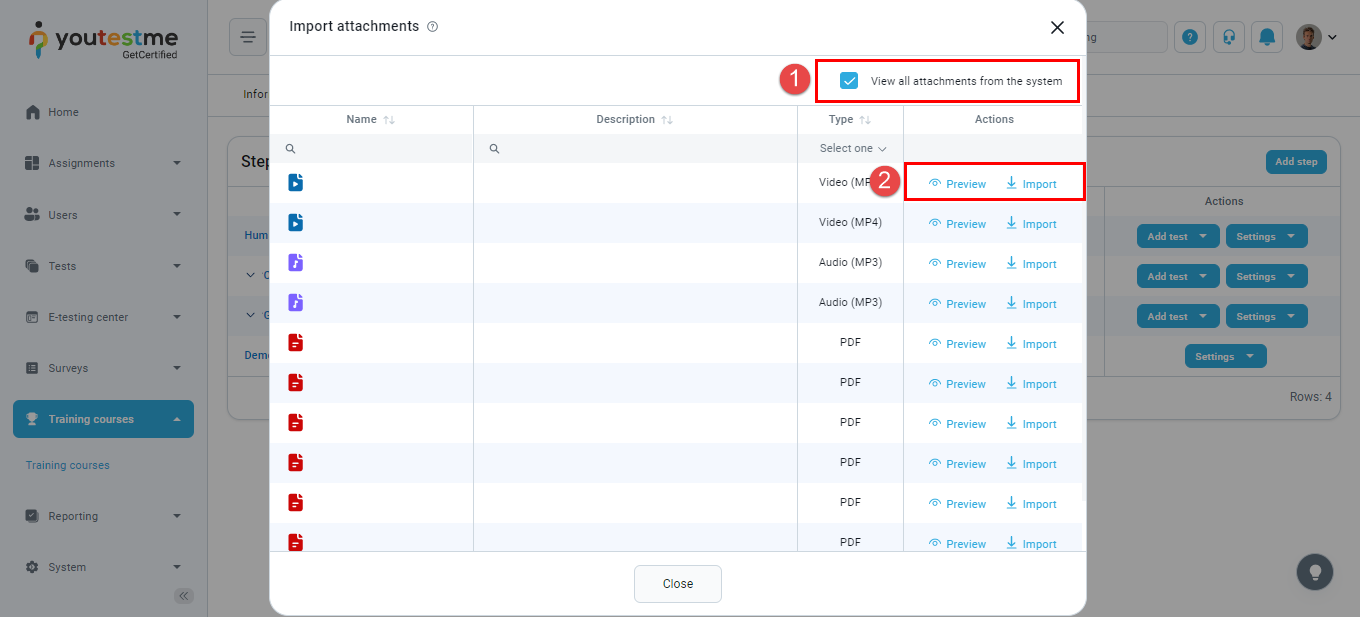This screenshot has height=617, width=1360.
Task: Sort by Name column arrows
Action: click(x=389, y=120)
